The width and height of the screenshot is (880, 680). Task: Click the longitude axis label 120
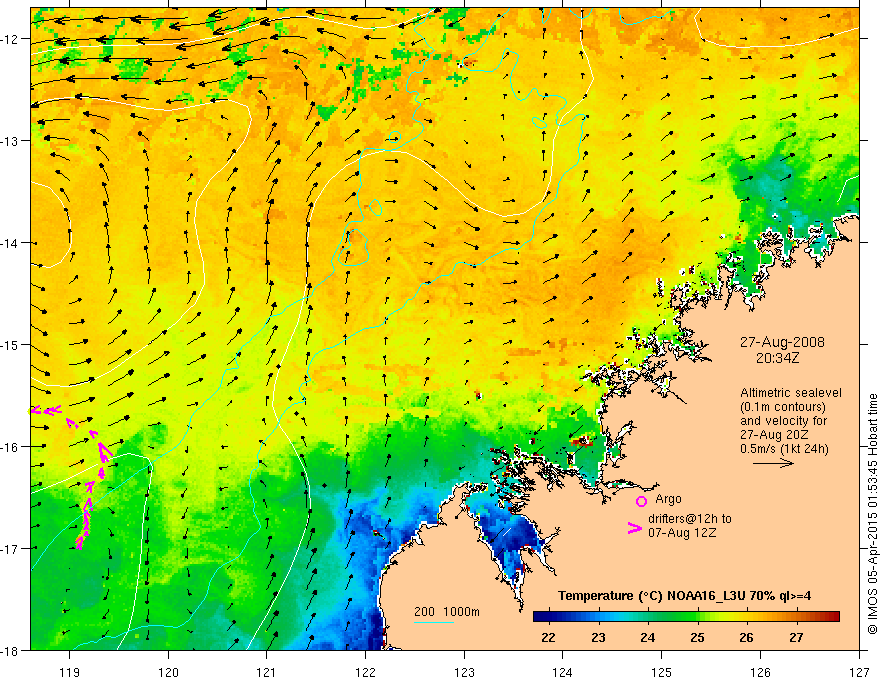[x=168, y=672]
